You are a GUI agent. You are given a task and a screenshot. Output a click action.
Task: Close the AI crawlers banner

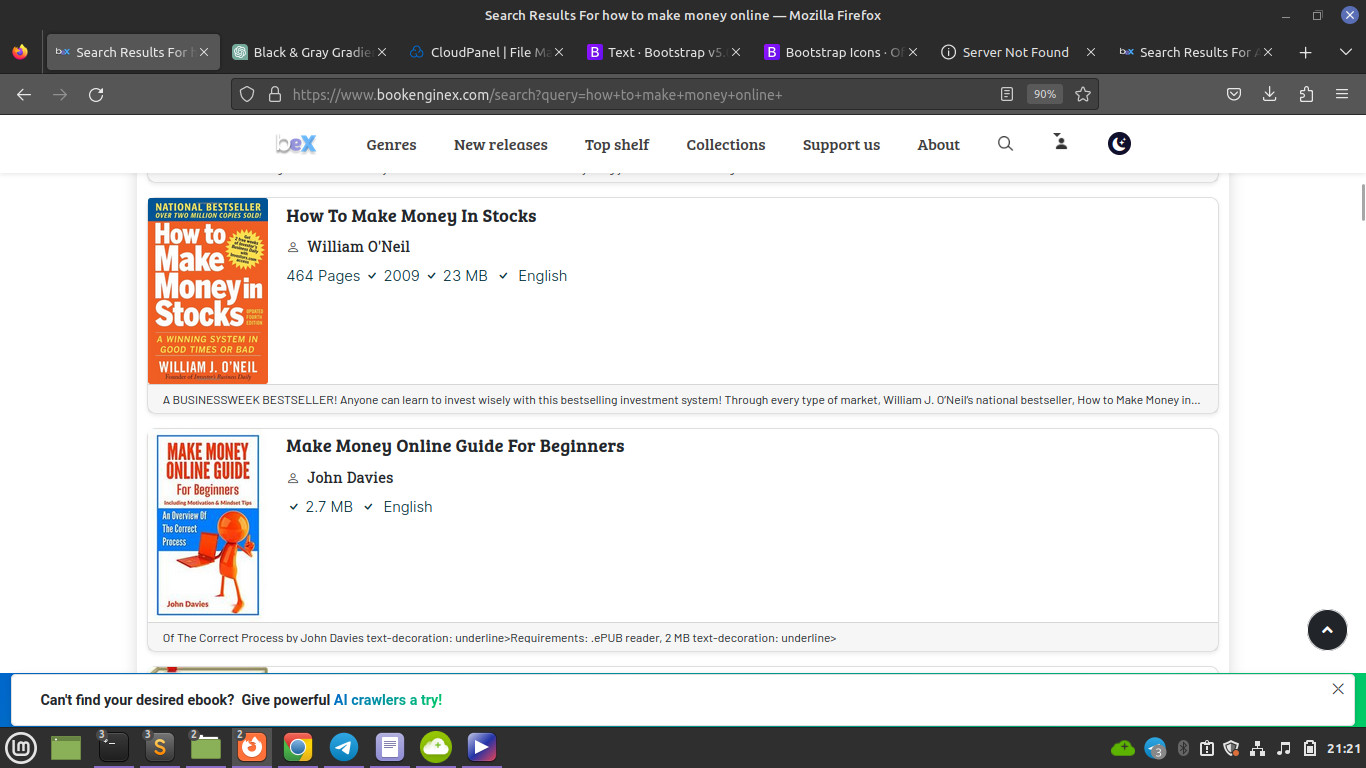pyautogui.click(x=1338, y=689)
